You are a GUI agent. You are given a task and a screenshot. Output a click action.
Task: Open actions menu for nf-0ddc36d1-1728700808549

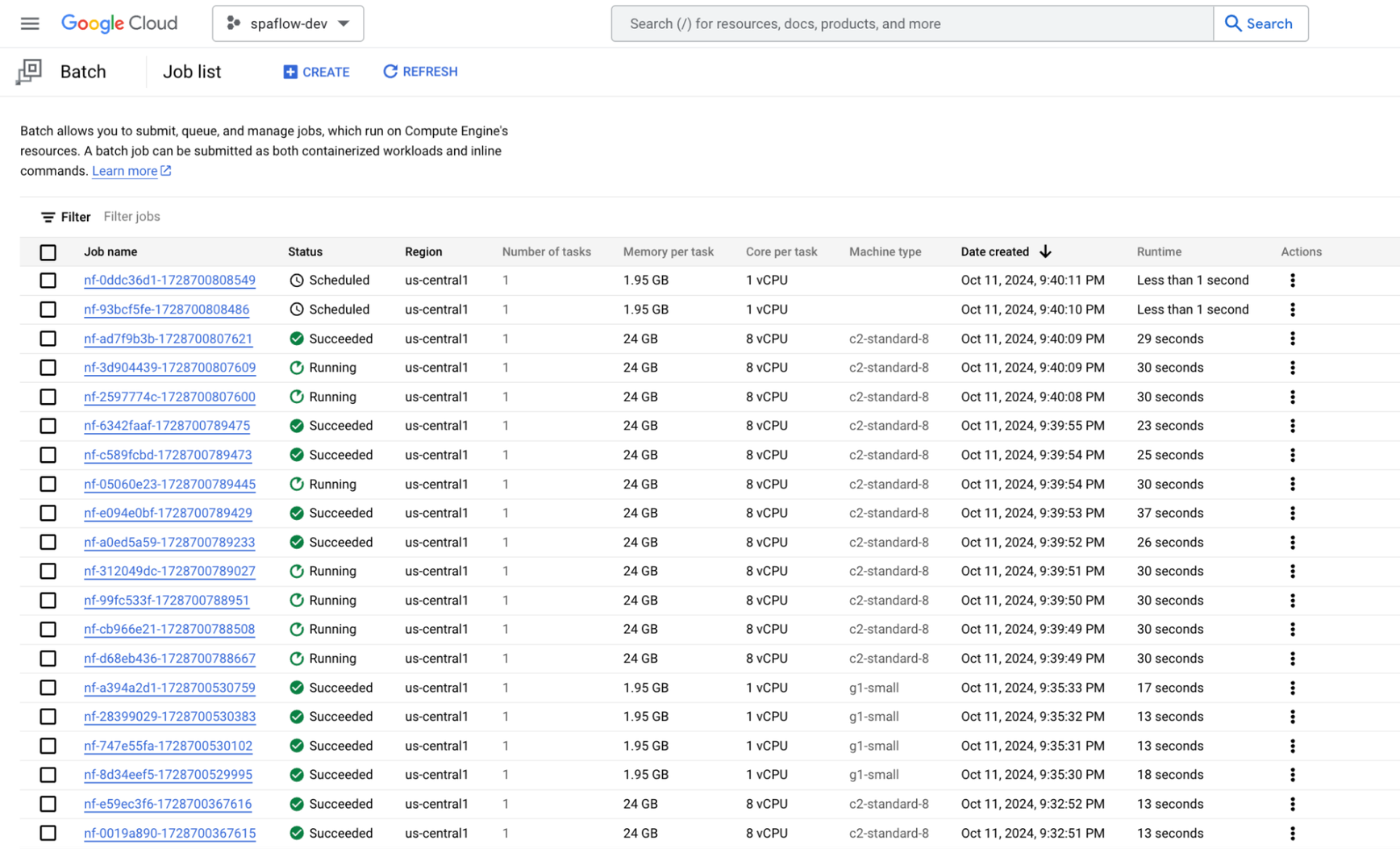point(1293,281)
